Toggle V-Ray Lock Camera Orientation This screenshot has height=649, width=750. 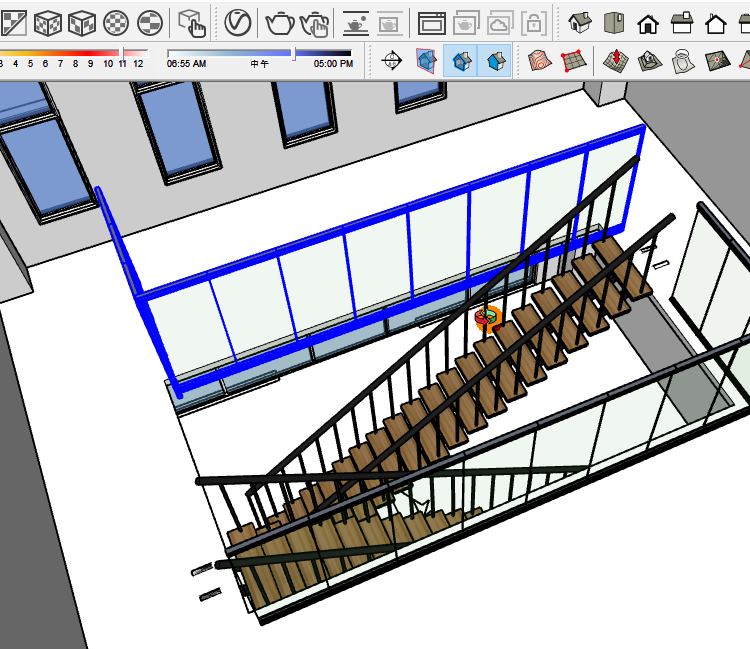[534, 23]
